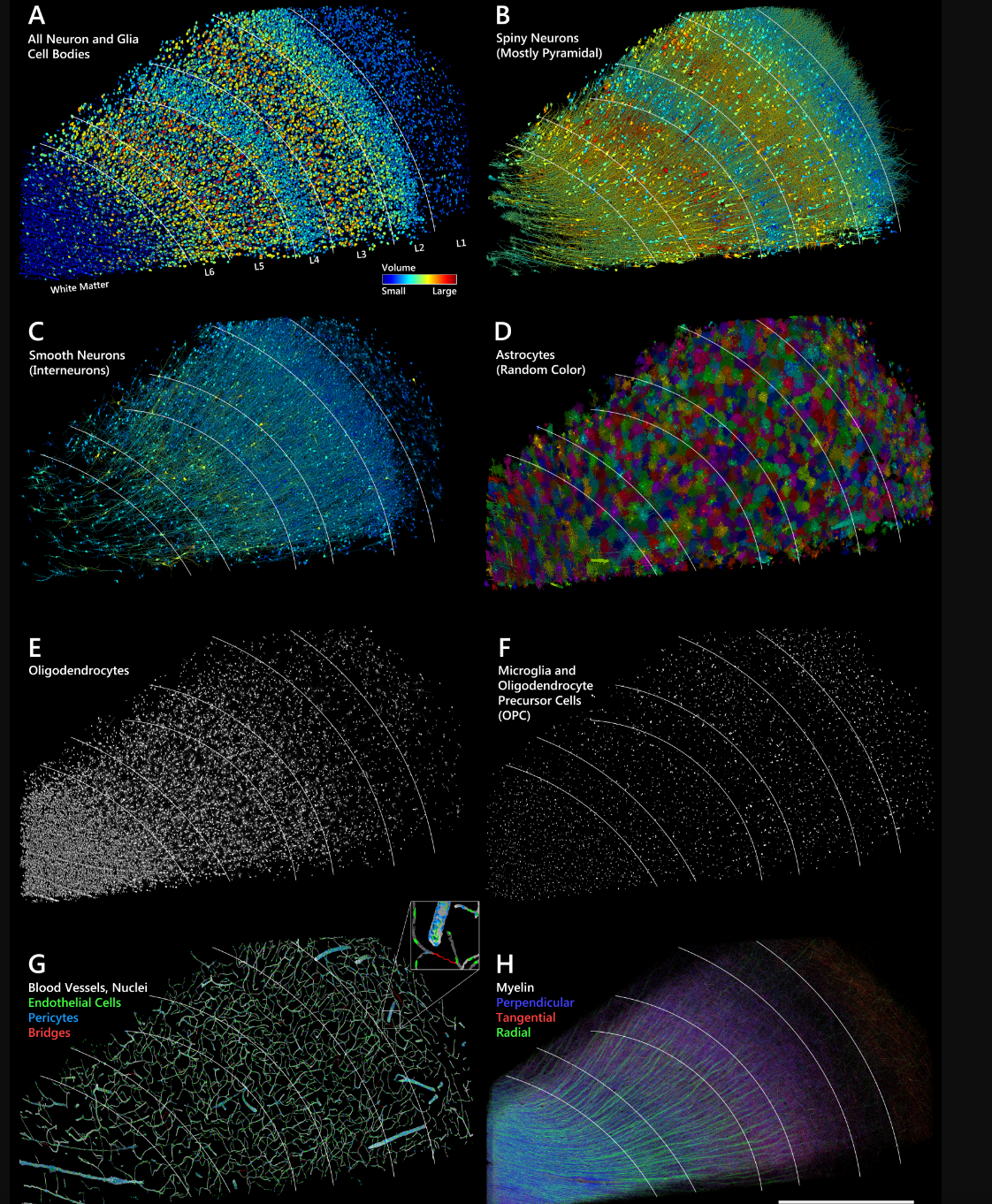Screen dimensions: 992x1204
Task: Click the white scale bar under panel H
Action: 846,1201
